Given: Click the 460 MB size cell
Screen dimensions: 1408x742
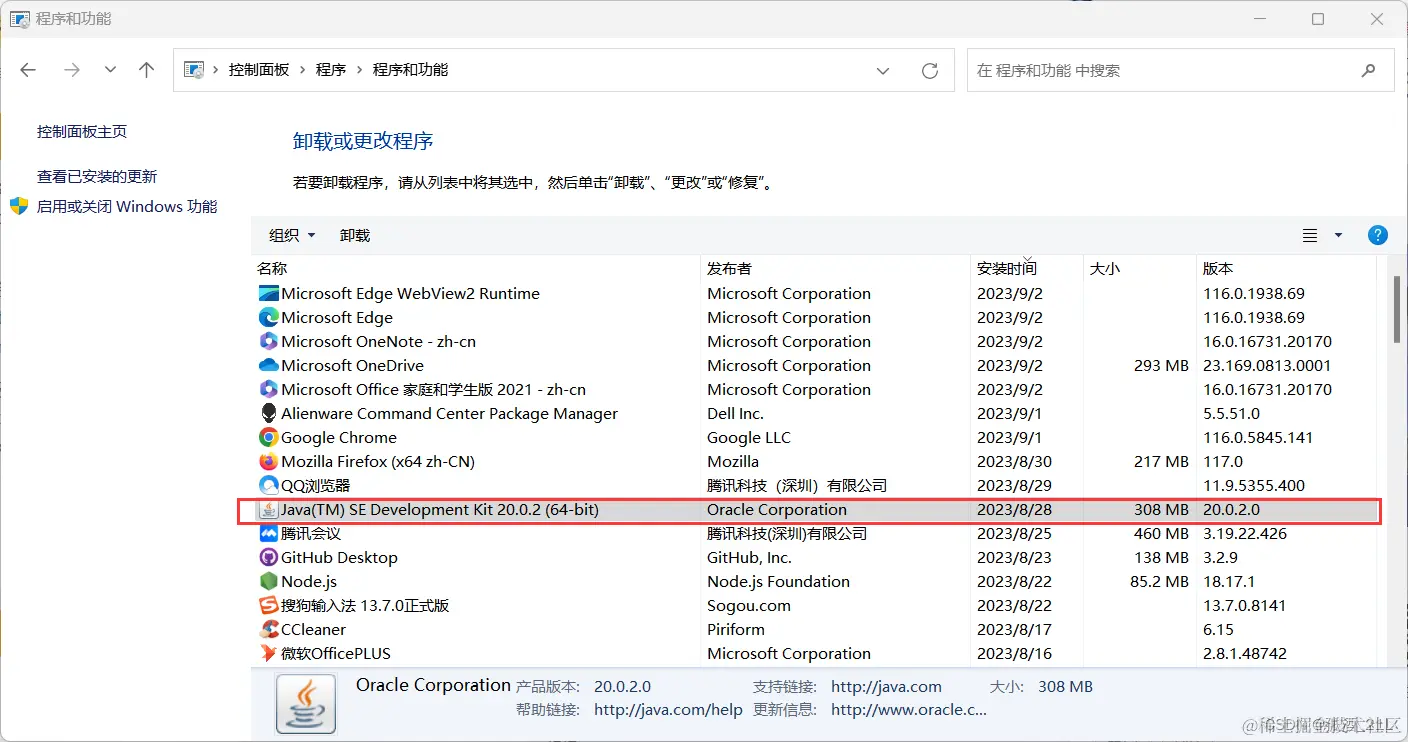Looking at the screenshot, I should [x=1161, y=534].
